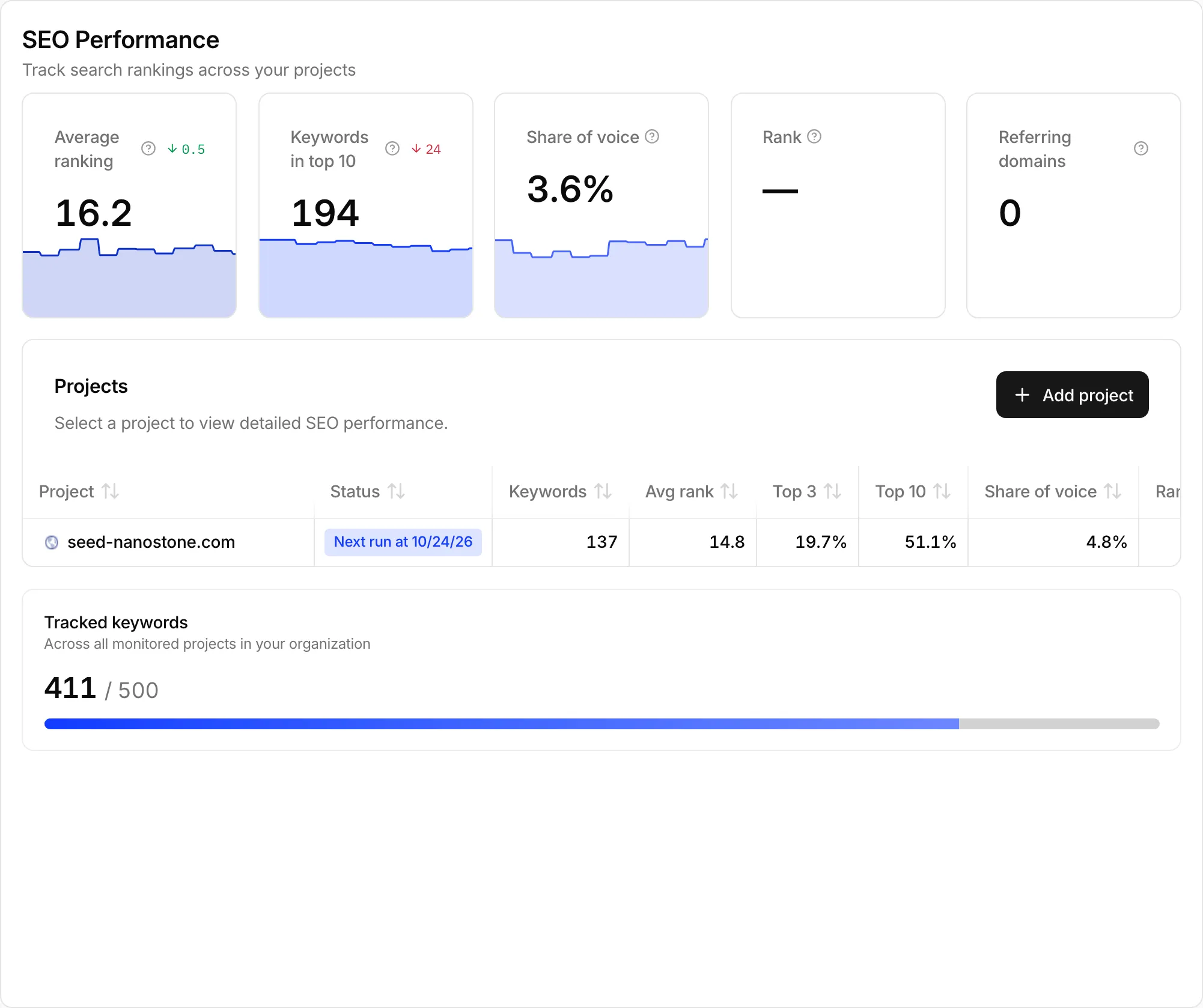Click the 3.6% share of voice value
The height and width of the screenshot is (1008, 1203).
click(x=570, y=189)
